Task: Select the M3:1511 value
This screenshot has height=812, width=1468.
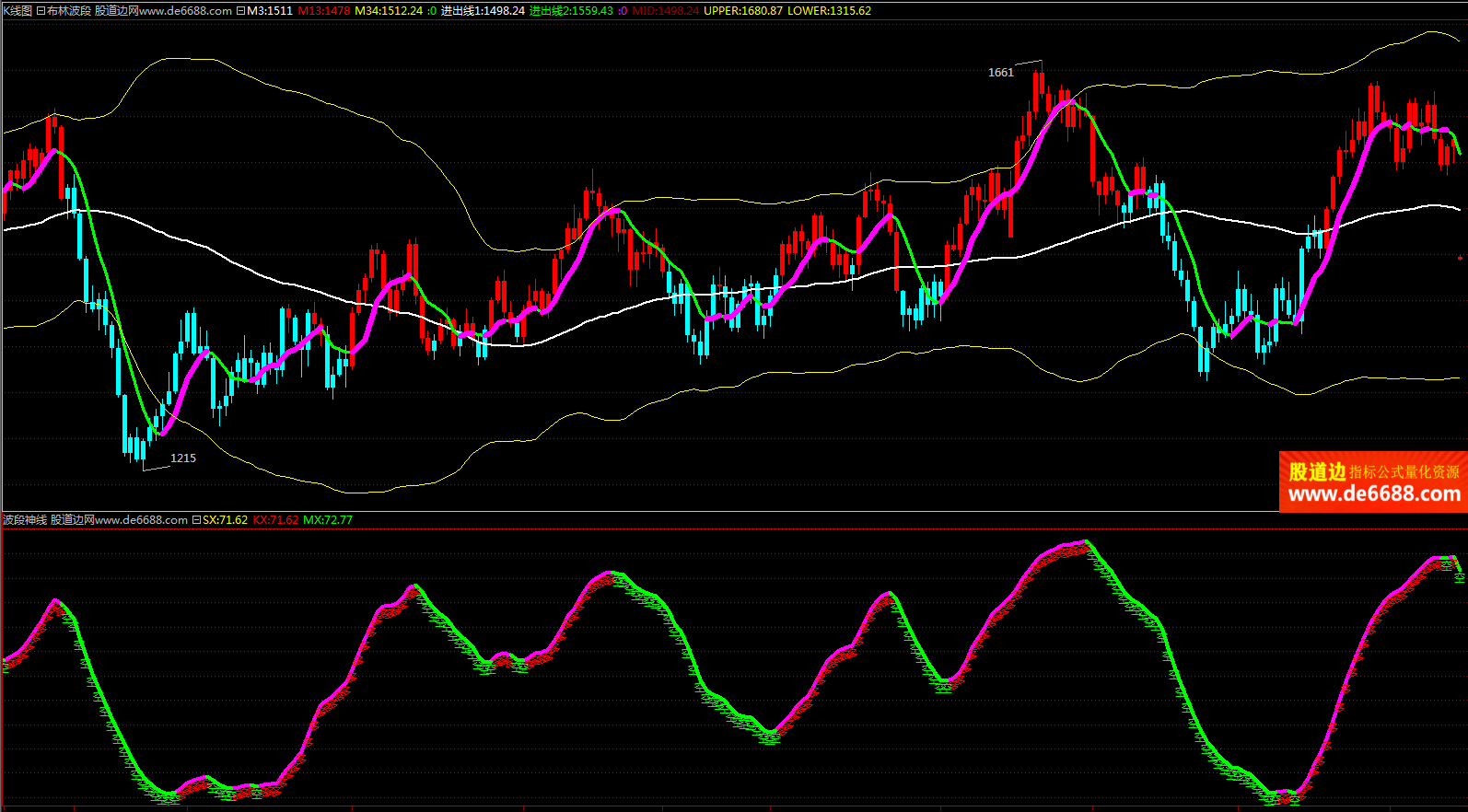Action: pyautogui.click(x=270, y=11)
